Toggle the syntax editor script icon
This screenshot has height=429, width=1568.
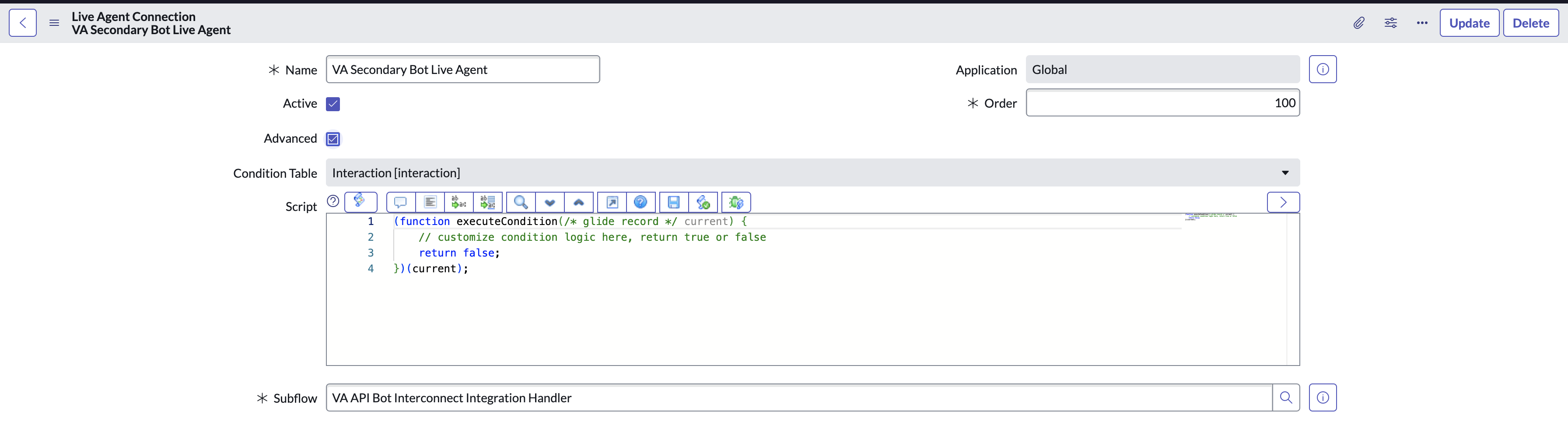(x=360, y=202)
